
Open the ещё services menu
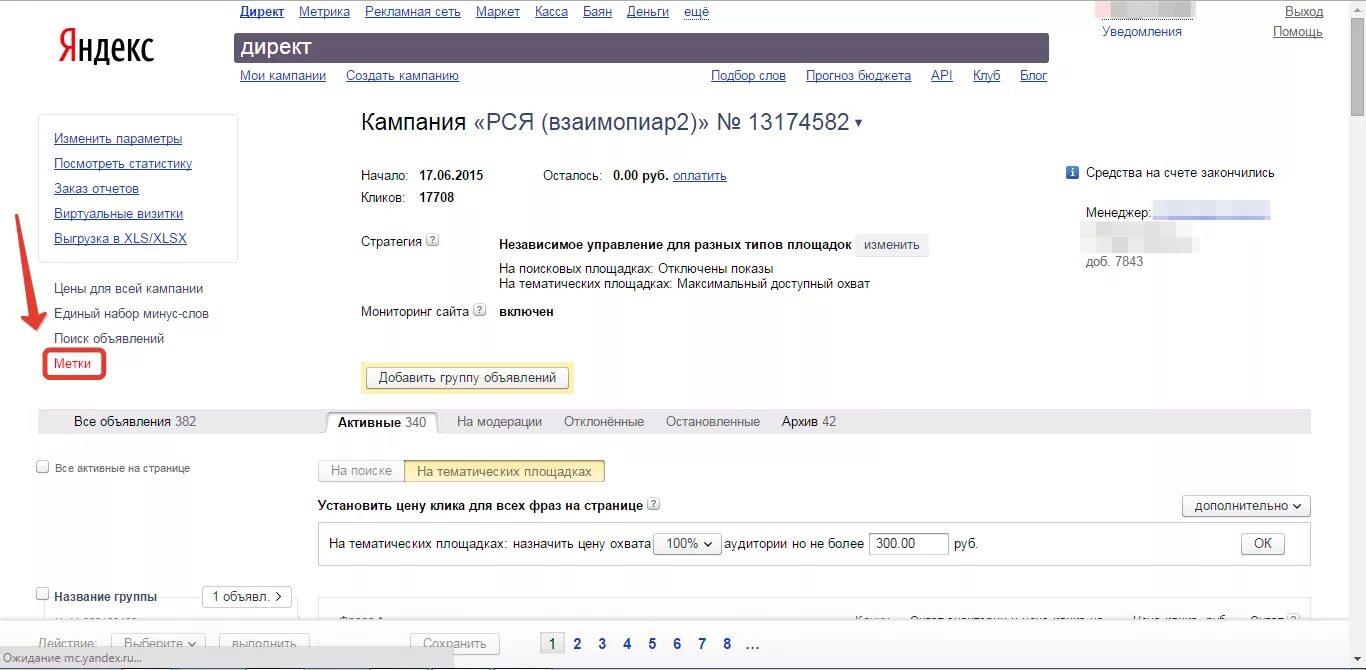(696, 12)
